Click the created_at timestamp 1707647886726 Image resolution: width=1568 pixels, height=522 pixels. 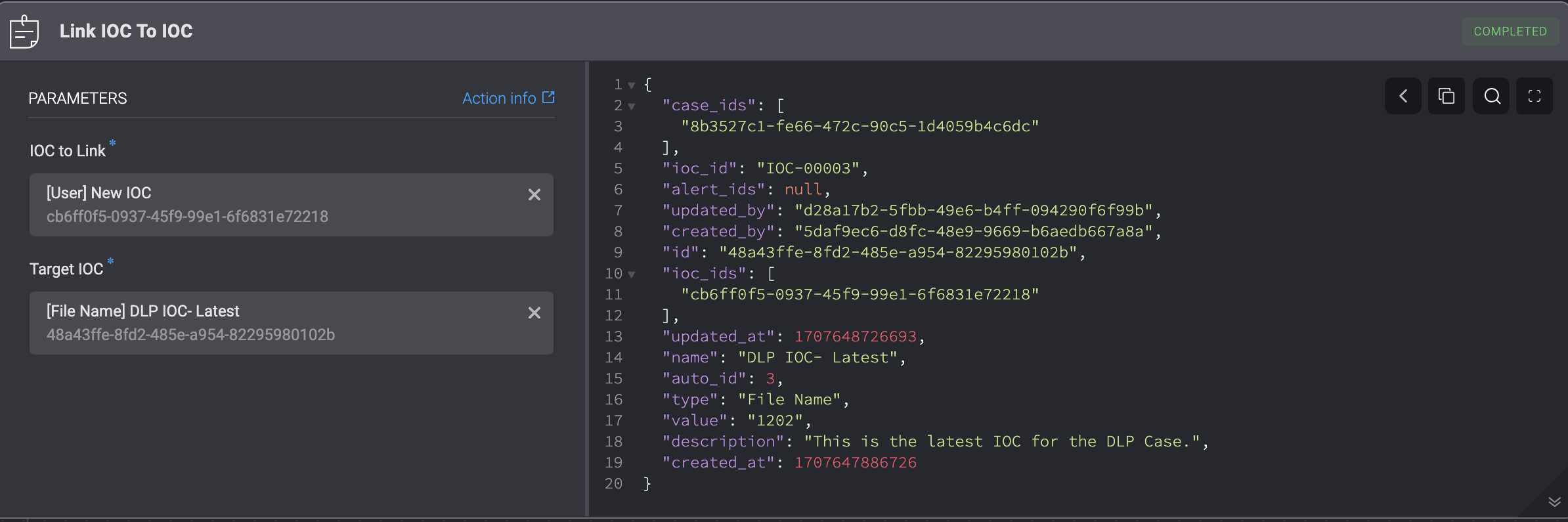coord(856,462)
